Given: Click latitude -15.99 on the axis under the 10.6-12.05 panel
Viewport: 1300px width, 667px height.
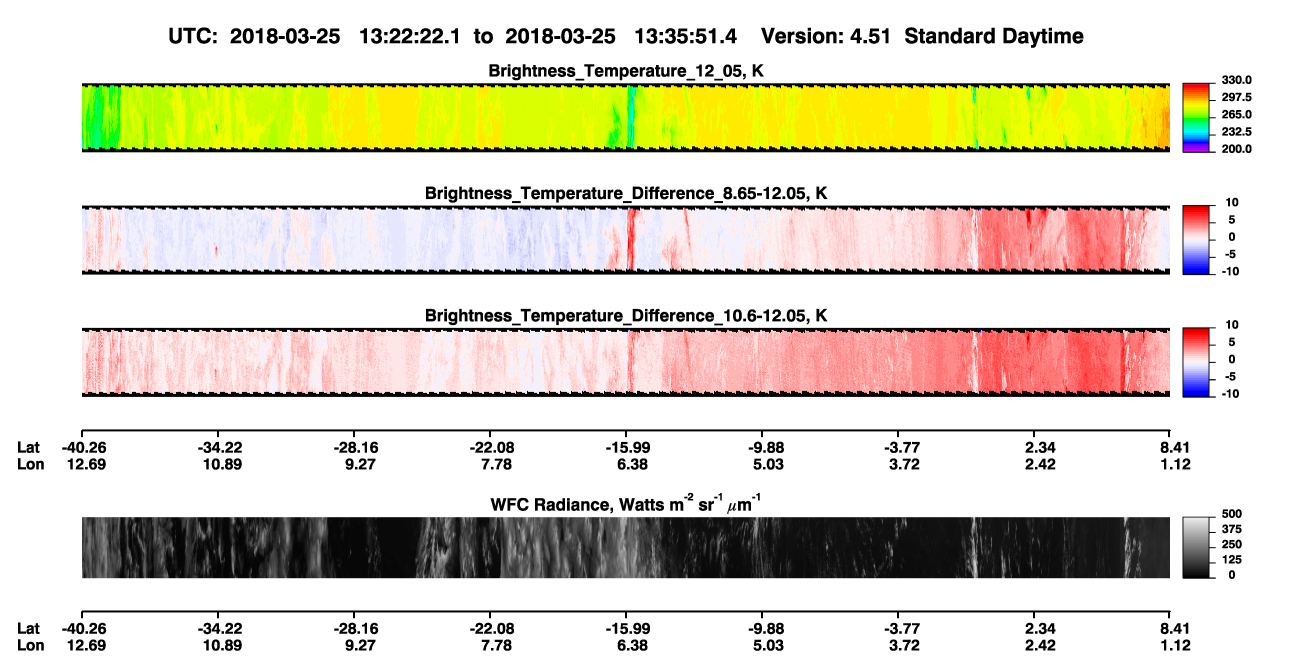Looking at the screenshot, I should pyautogui.click(x=626, y=447).
